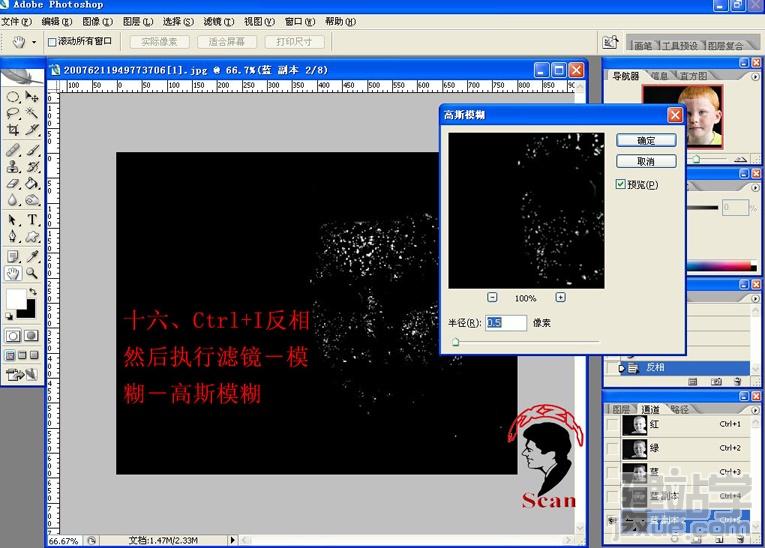Screen dimensions: 765x548
Task: Open Hand tool preset picker dropdown
Action: 34,42
